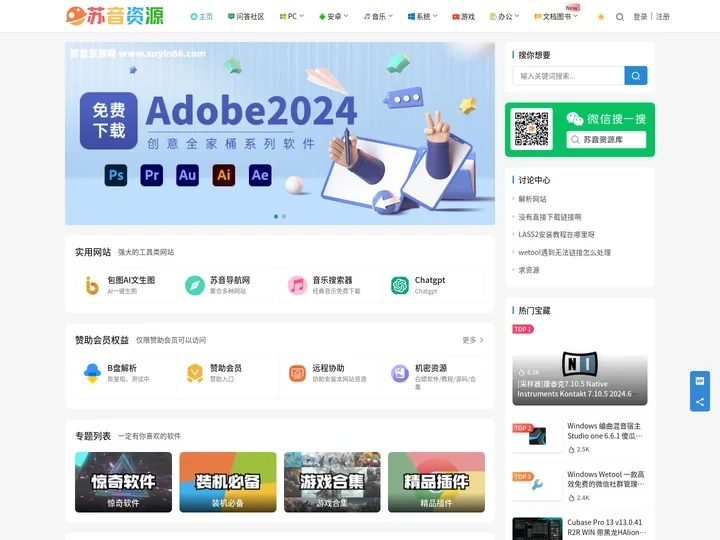Viewport: 720px width, 540px height.
Task: Click the Ae After Effects icon in banner
Action: tap(260, 175)
